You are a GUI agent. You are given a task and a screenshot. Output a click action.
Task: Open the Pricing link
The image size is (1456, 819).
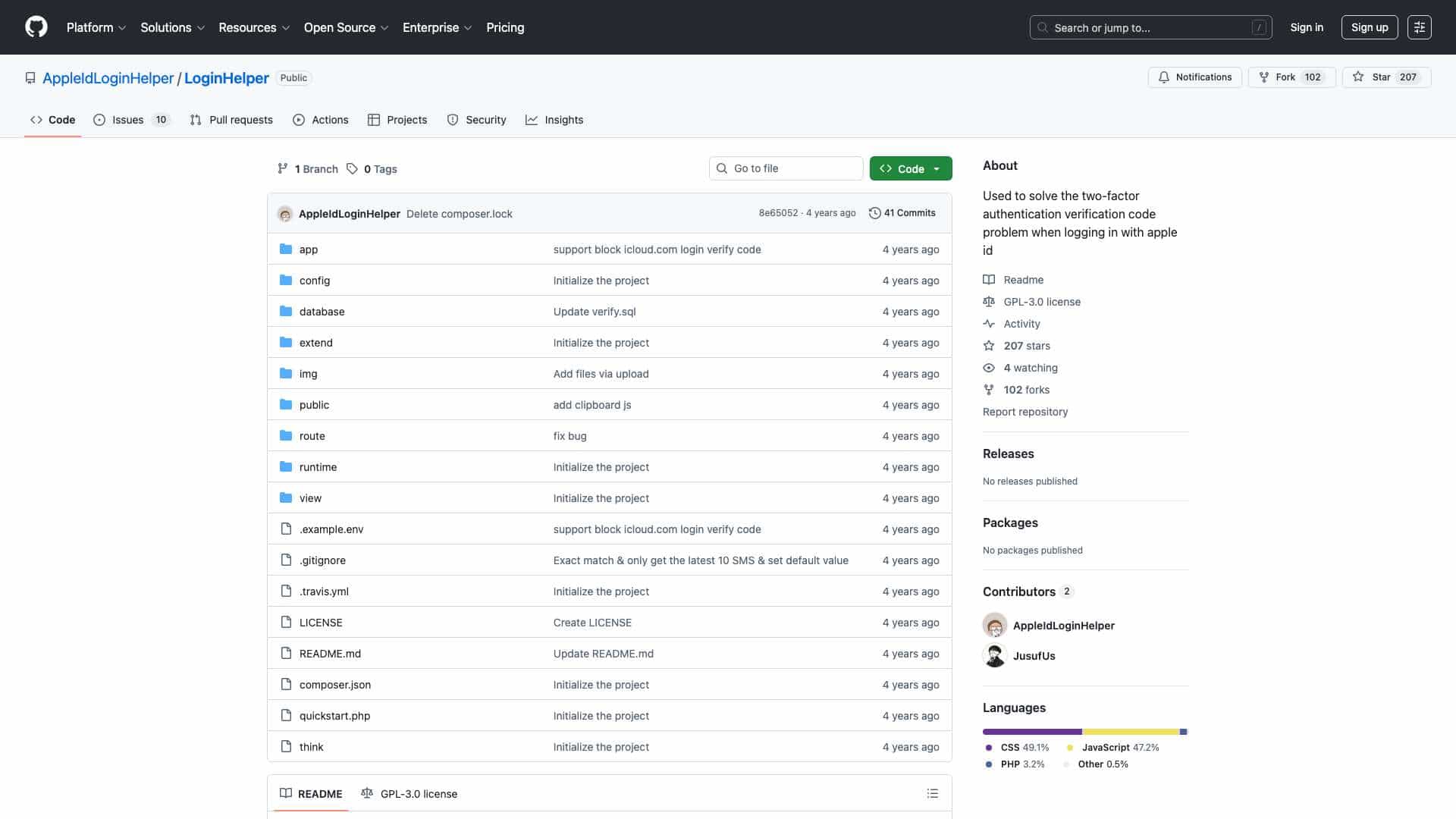point(505,27)
